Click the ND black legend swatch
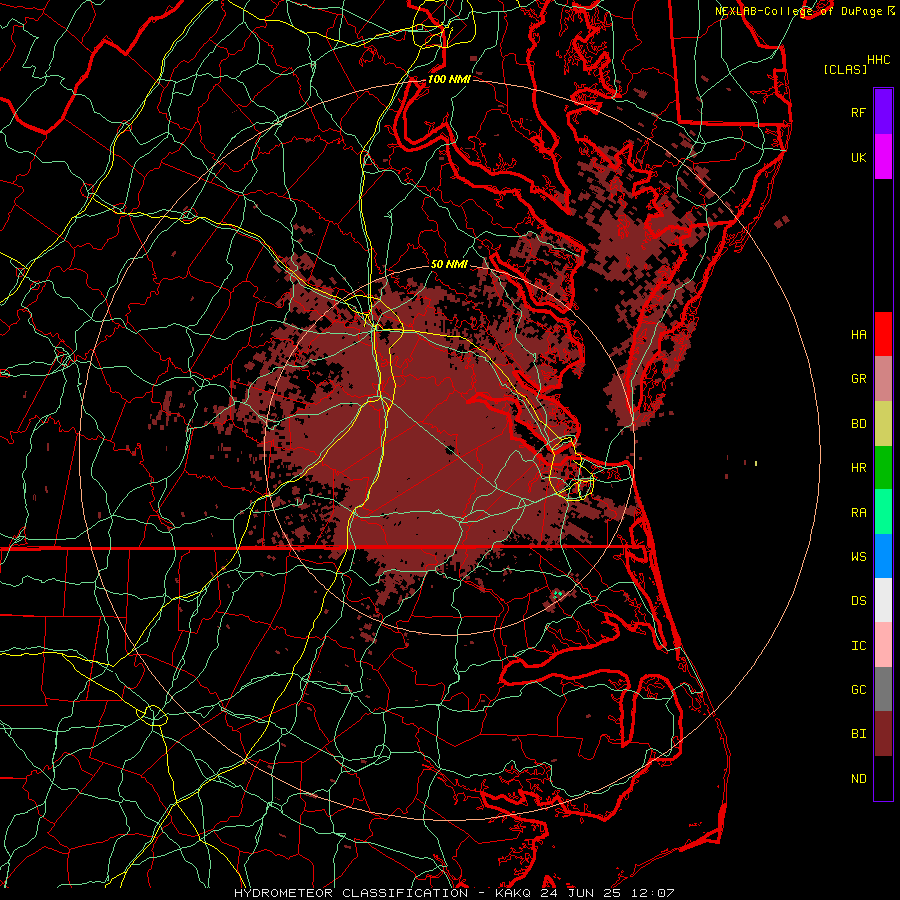 tap(883, 778)
